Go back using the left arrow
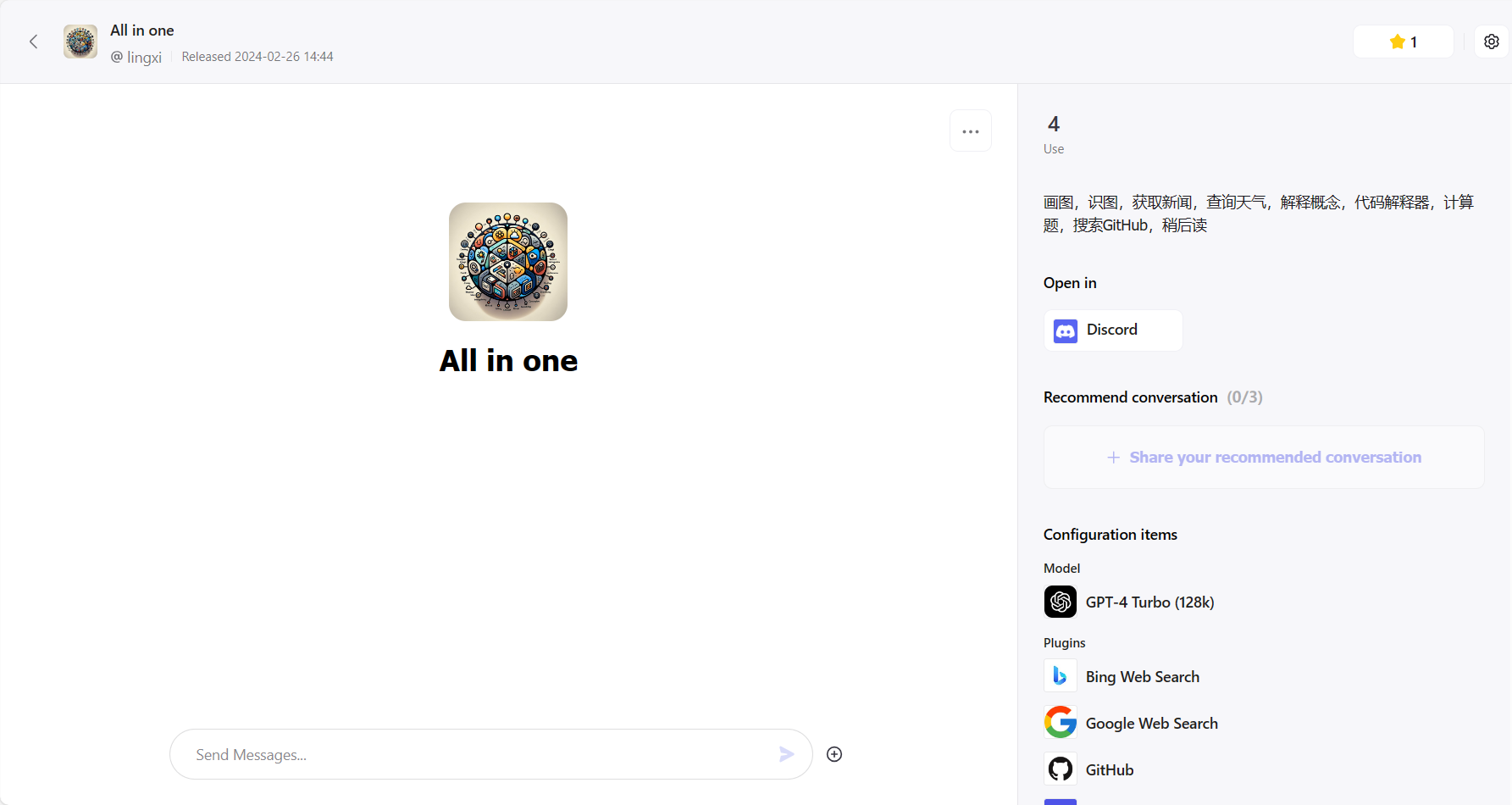 click(34, 42)
